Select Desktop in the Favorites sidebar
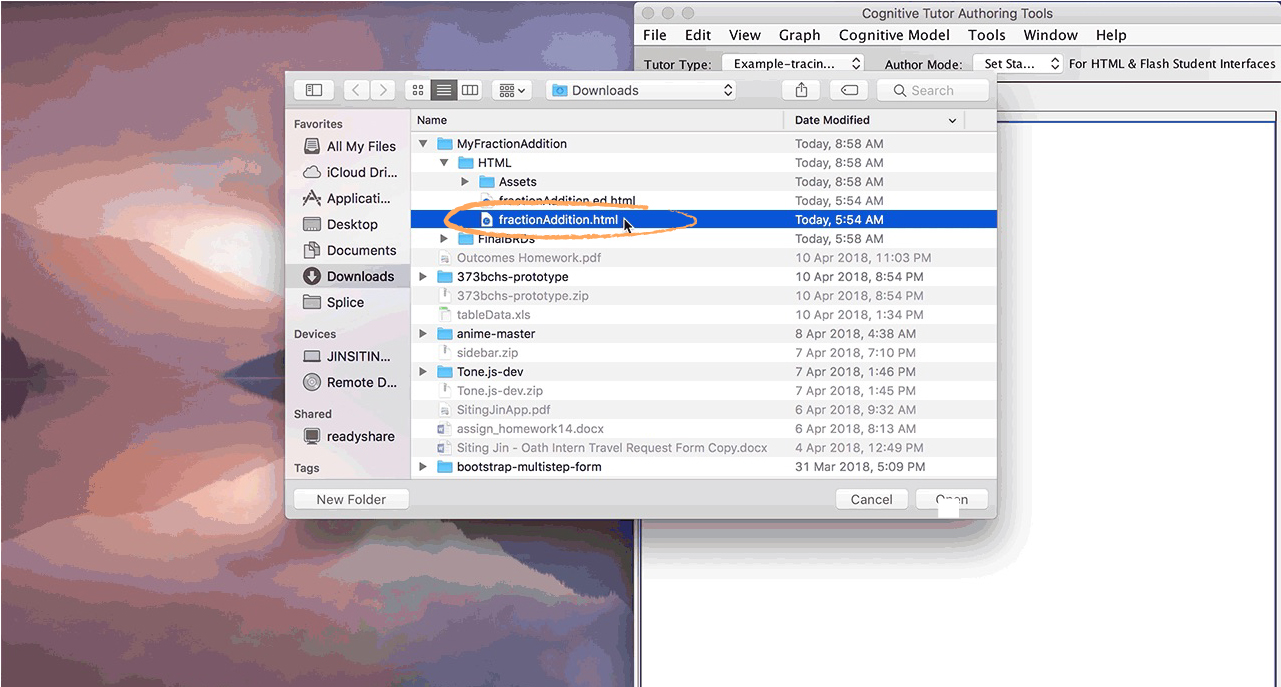Viewport: 1281px width, 687px height. pos(352,224)
